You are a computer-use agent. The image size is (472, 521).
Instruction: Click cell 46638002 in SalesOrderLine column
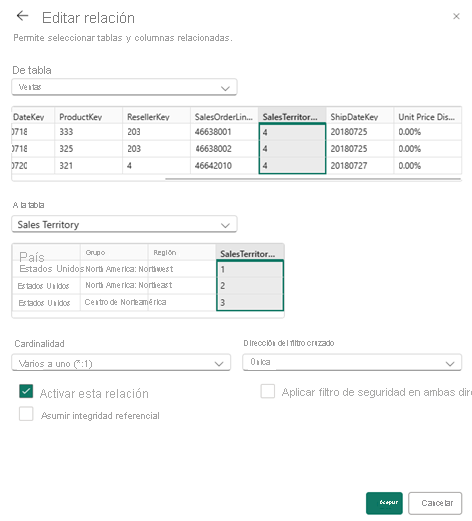224,149
